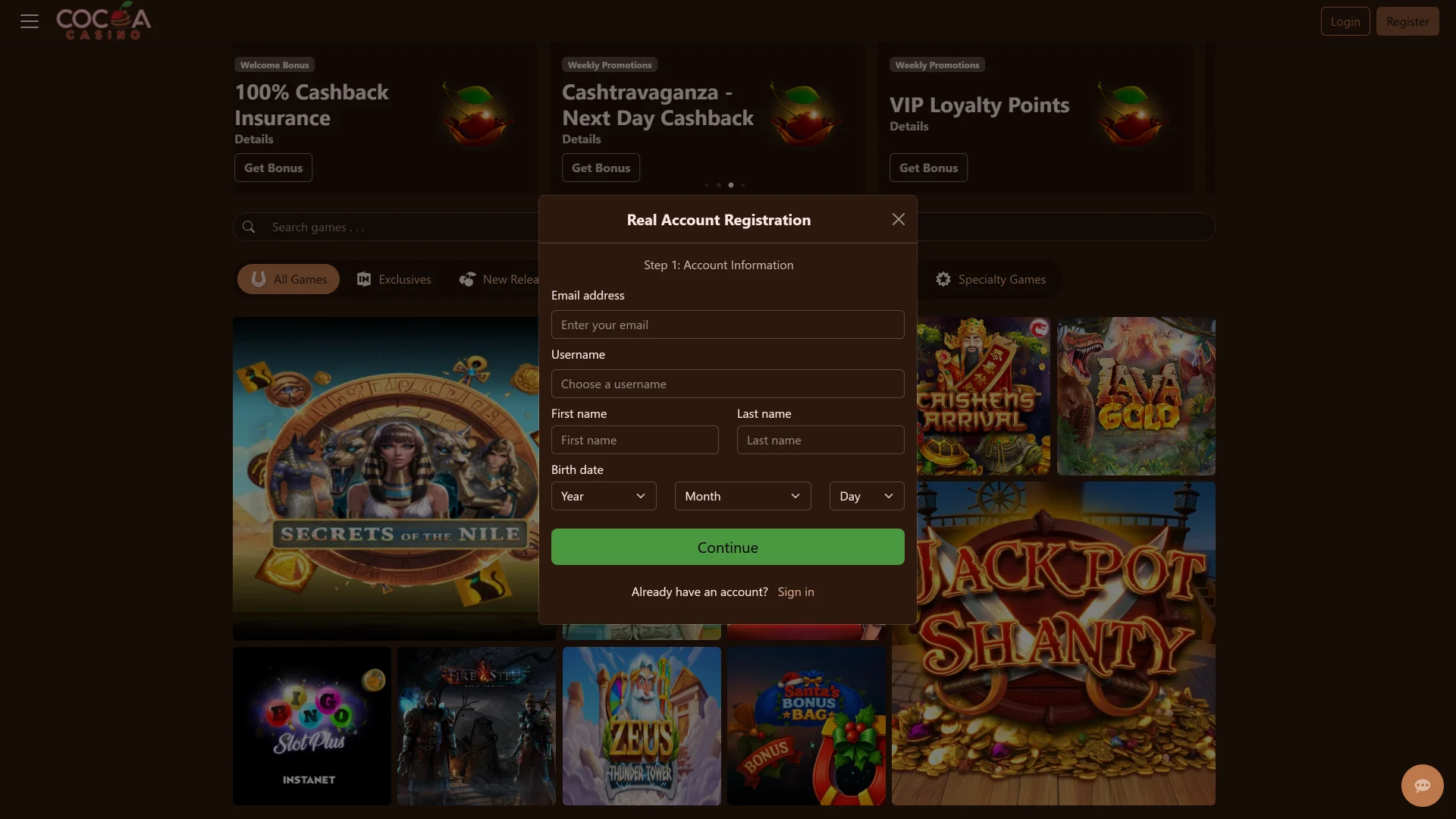Open Lava Gold game thumbnail

(1136, 396)
